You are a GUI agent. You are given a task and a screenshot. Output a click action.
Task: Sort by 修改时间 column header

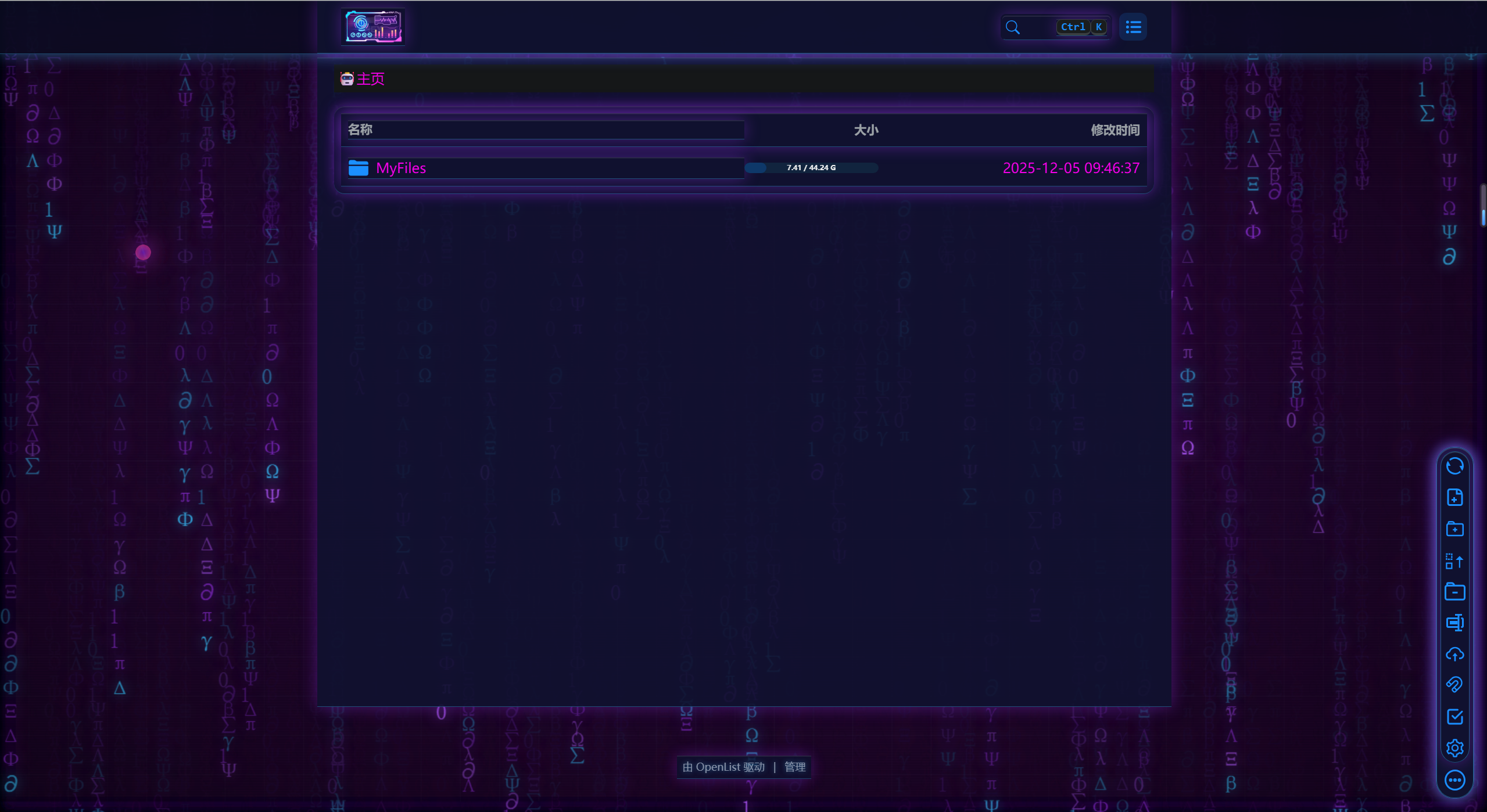point(1115,130)
